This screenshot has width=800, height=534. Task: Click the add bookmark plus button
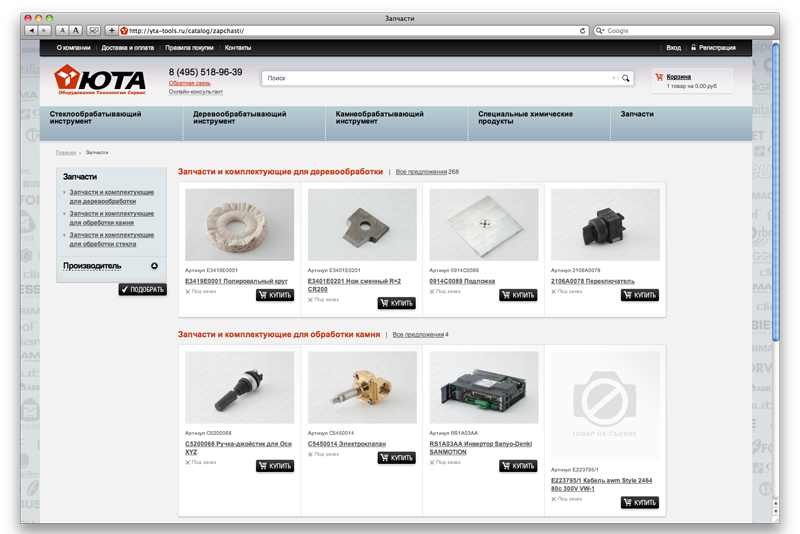click(x=111, y=31)
